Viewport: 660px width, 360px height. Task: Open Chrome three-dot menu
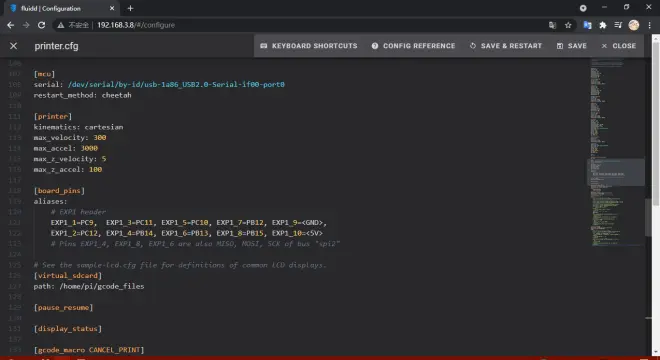click(649, 25)
